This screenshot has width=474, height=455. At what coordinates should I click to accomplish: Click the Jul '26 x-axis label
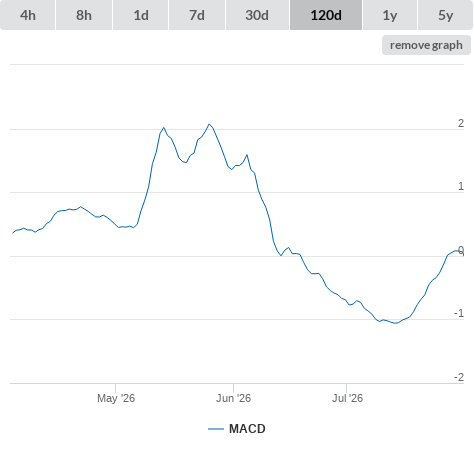pos(347,398)
